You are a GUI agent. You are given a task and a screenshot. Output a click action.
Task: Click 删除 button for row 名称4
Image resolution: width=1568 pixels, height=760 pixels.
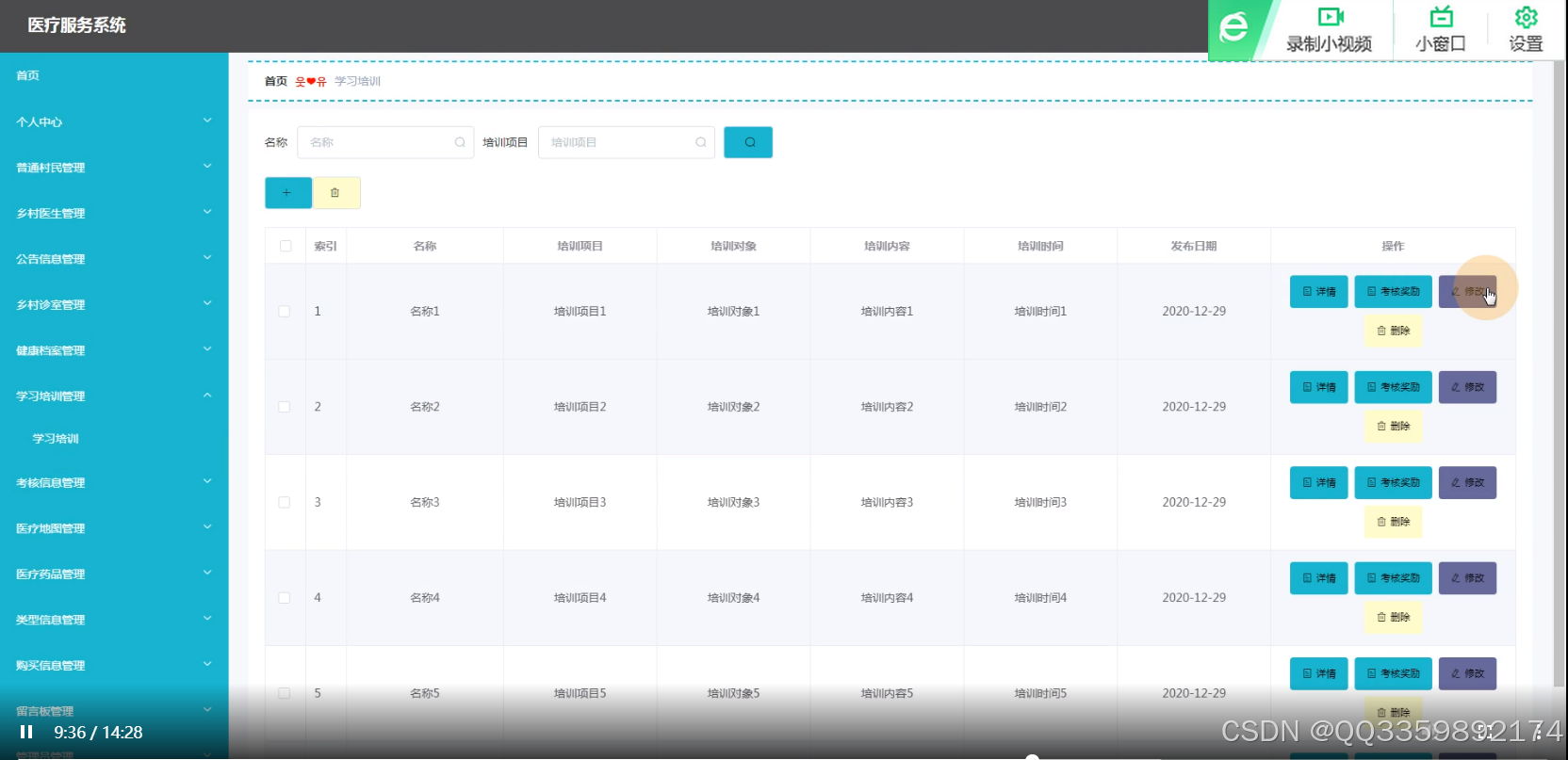1393,617
